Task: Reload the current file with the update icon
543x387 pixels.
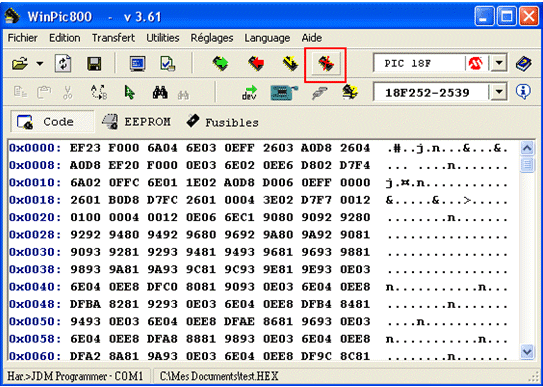Action: pos(63,64)
